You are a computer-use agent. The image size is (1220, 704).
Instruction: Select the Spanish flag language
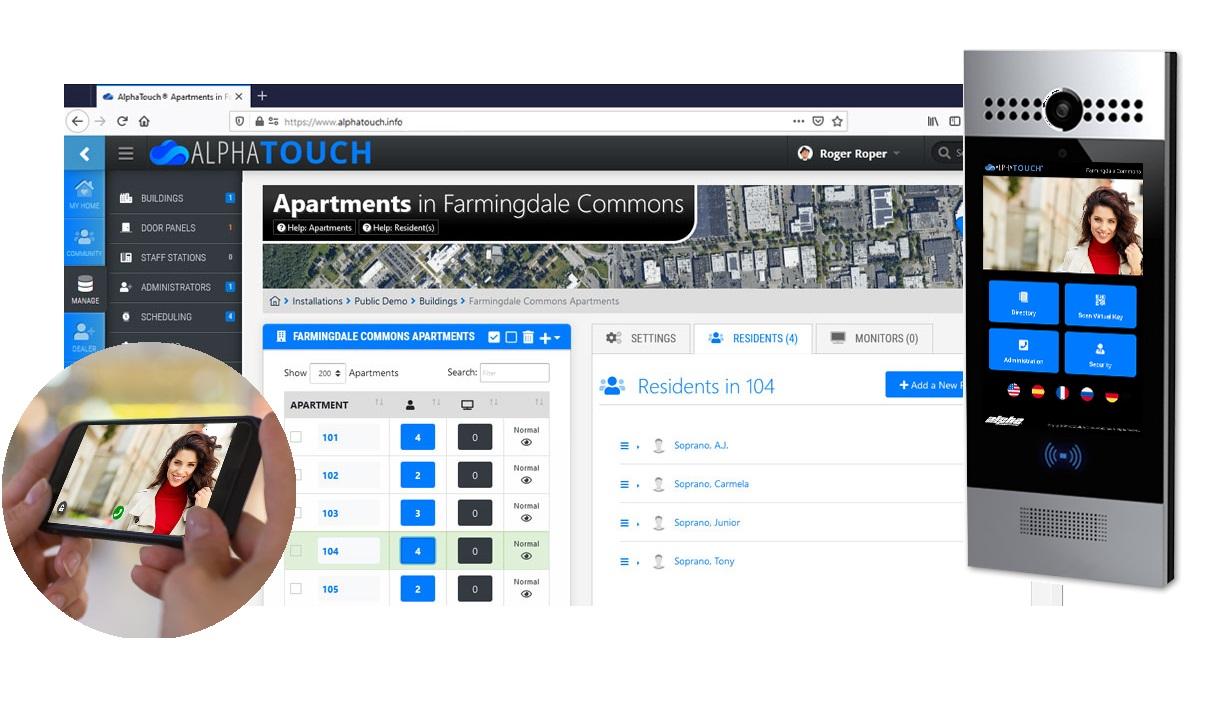point(1038,392)
